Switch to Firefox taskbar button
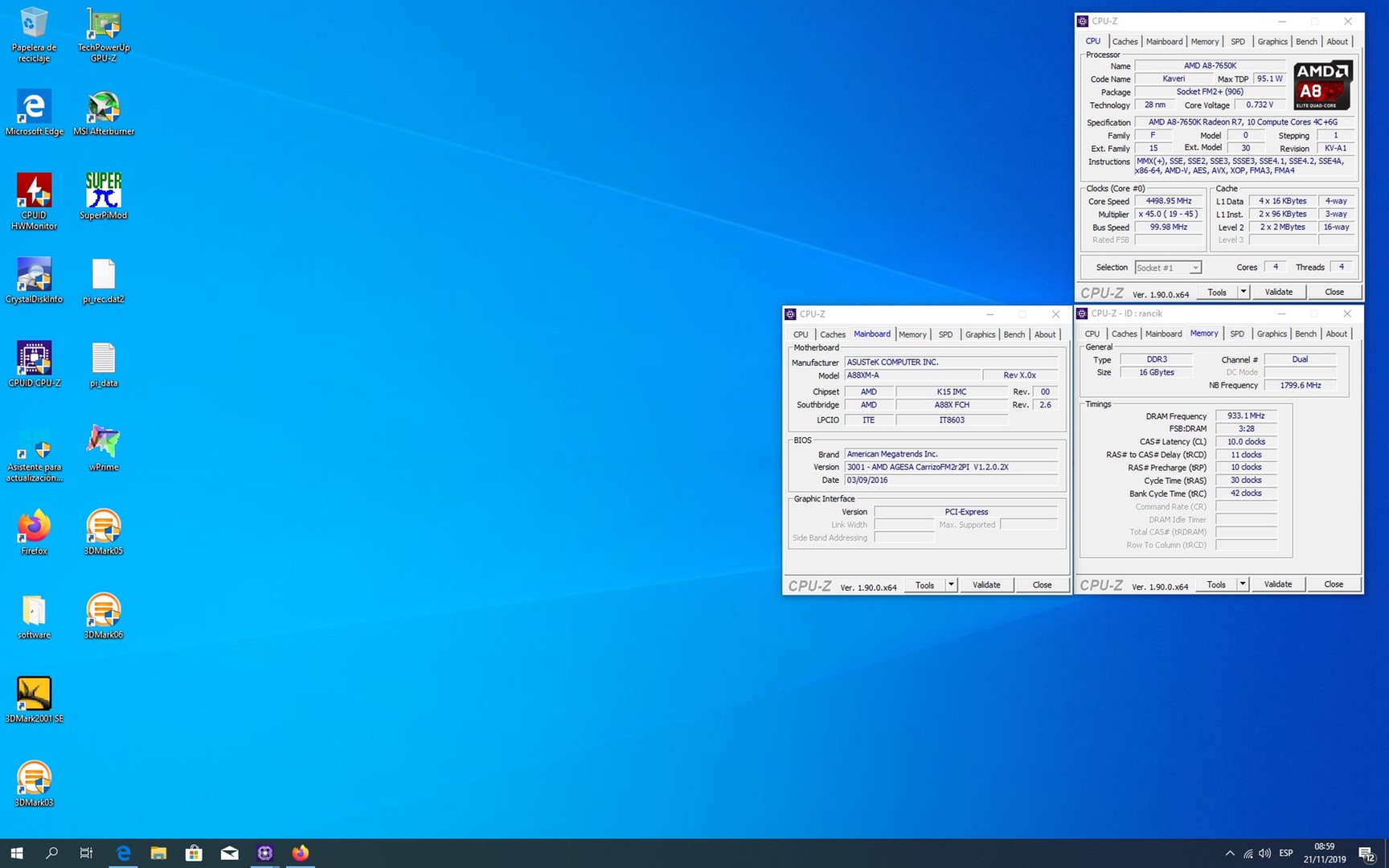Viewport: 1389px width, 868px height. click(300, 853)
